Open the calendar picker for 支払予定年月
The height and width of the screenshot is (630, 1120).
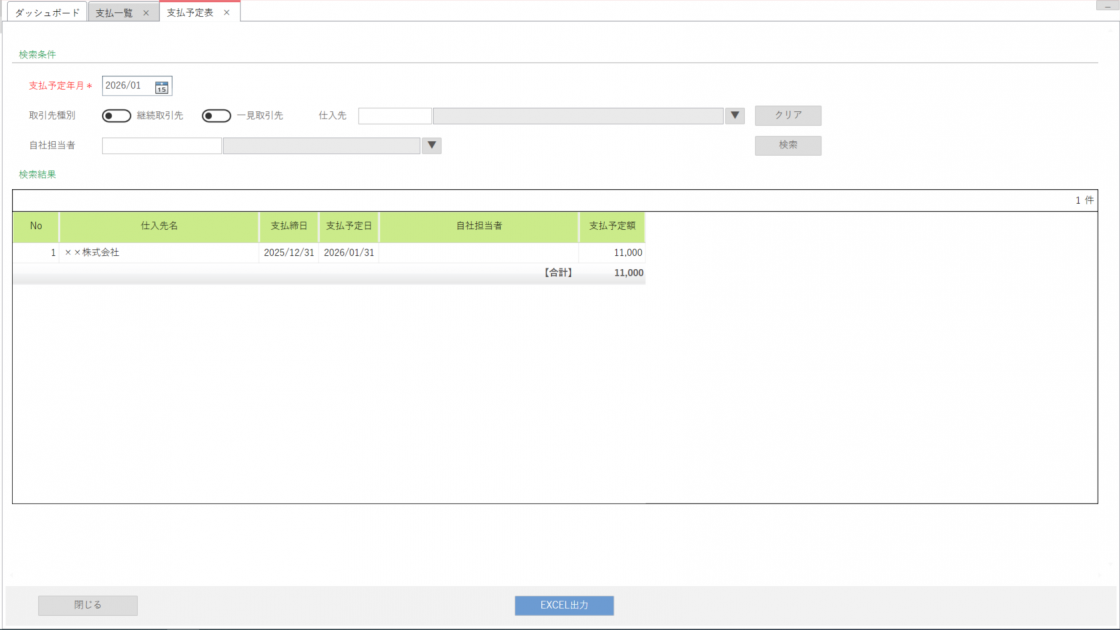162,87
